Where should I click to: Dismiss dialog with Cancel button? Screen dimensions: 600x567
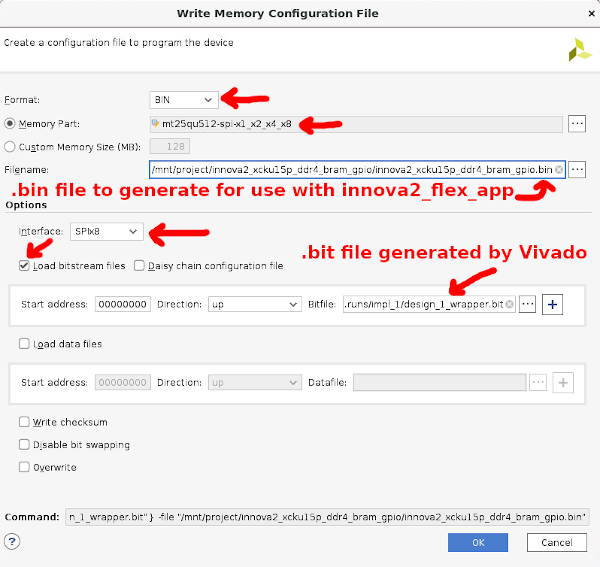pyautogui.click(x=557, y=543)
